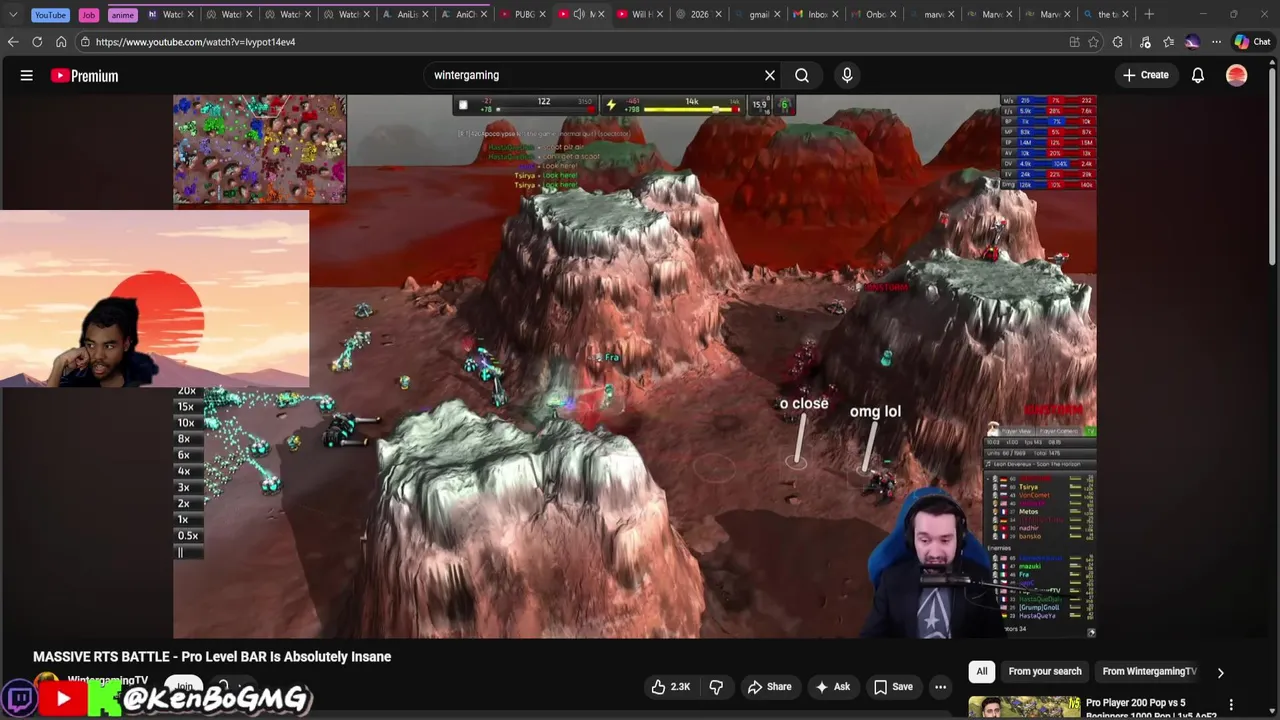Ask about this video
This screenshot has height=720, width=1280.
(x=833, y=687)
